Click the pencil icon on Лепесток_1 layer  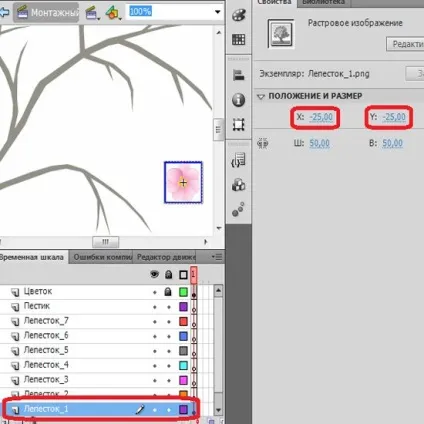pos(140,409)
